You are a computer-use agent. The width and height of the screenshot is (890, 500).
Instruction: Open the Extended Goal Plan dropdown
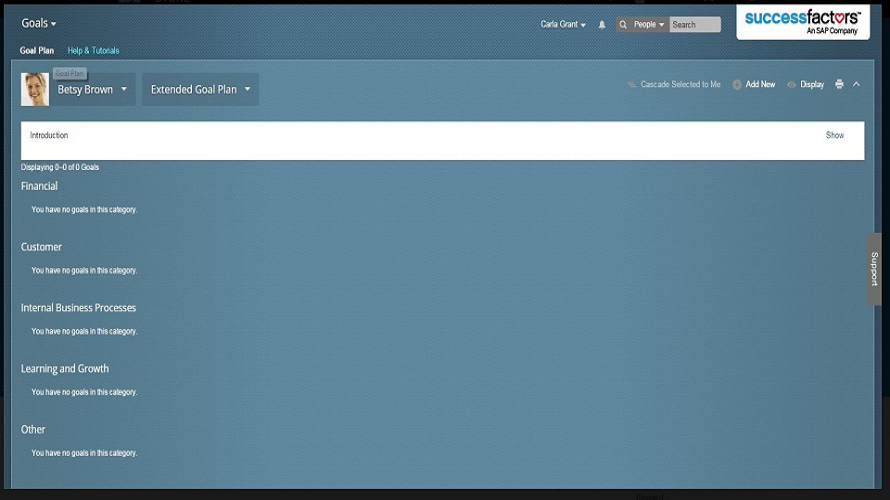pyautogui.click(x=200, y=89)
